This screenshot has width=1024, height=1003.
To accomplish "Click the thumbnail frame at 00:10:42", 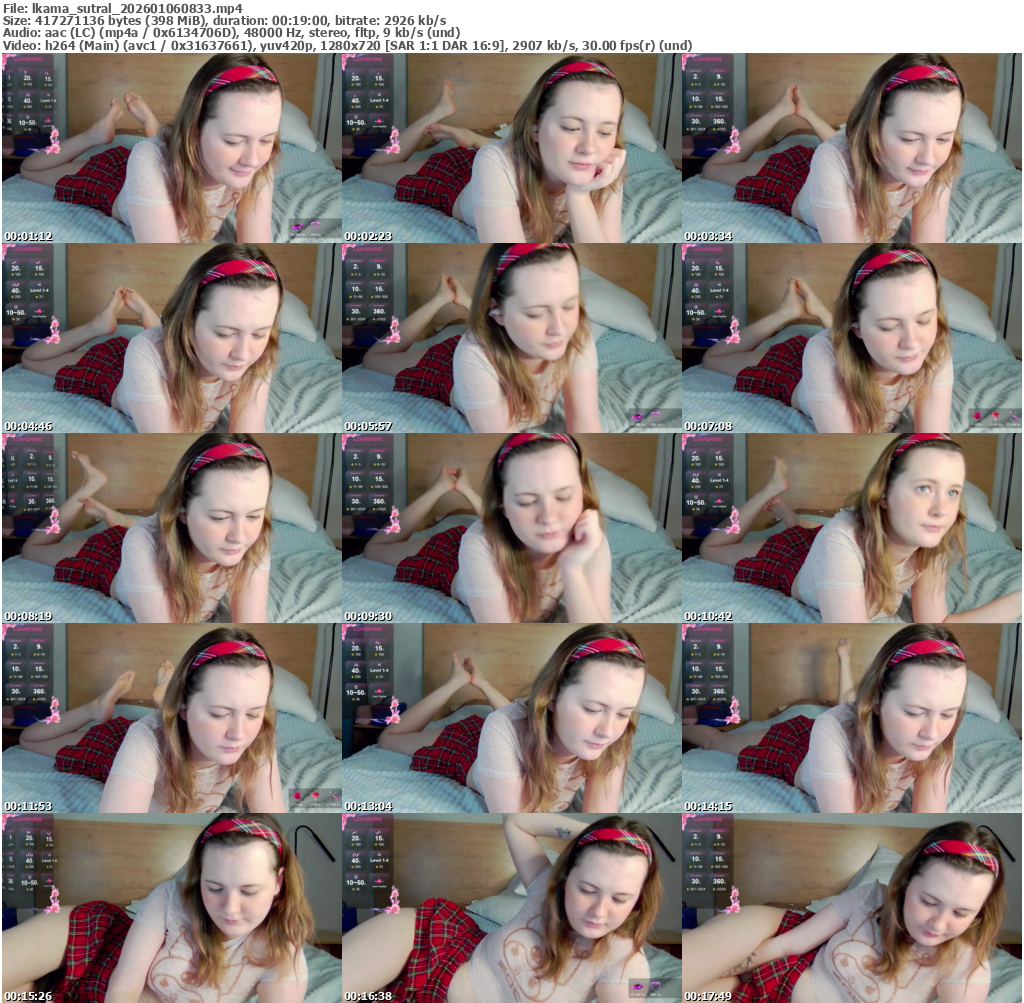I will tap(851, 528).
